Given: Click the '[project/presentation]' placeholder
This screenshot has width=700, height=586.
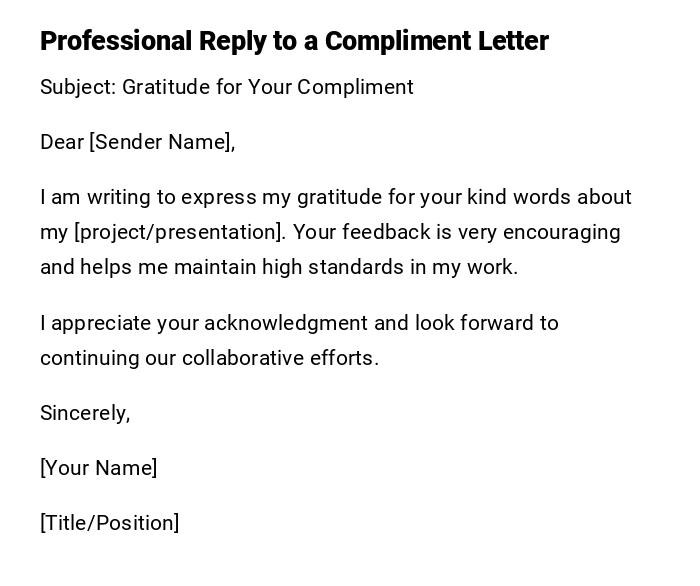Looking at the screenshot, I should pos(180,232).
